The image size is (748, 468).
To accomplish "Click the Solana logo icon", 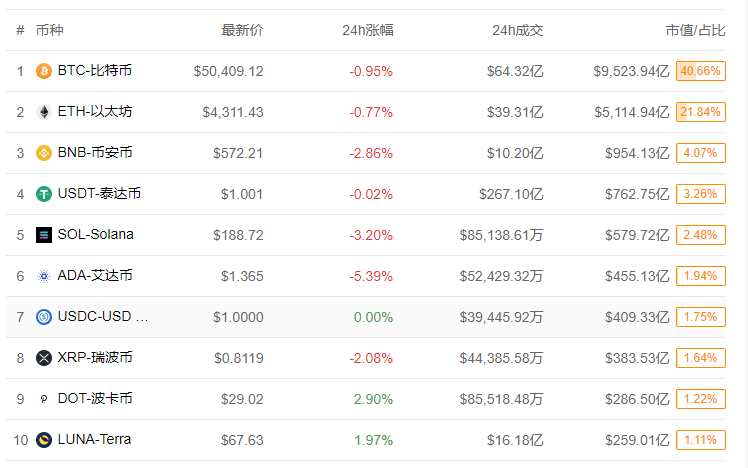I will [44, 235].
